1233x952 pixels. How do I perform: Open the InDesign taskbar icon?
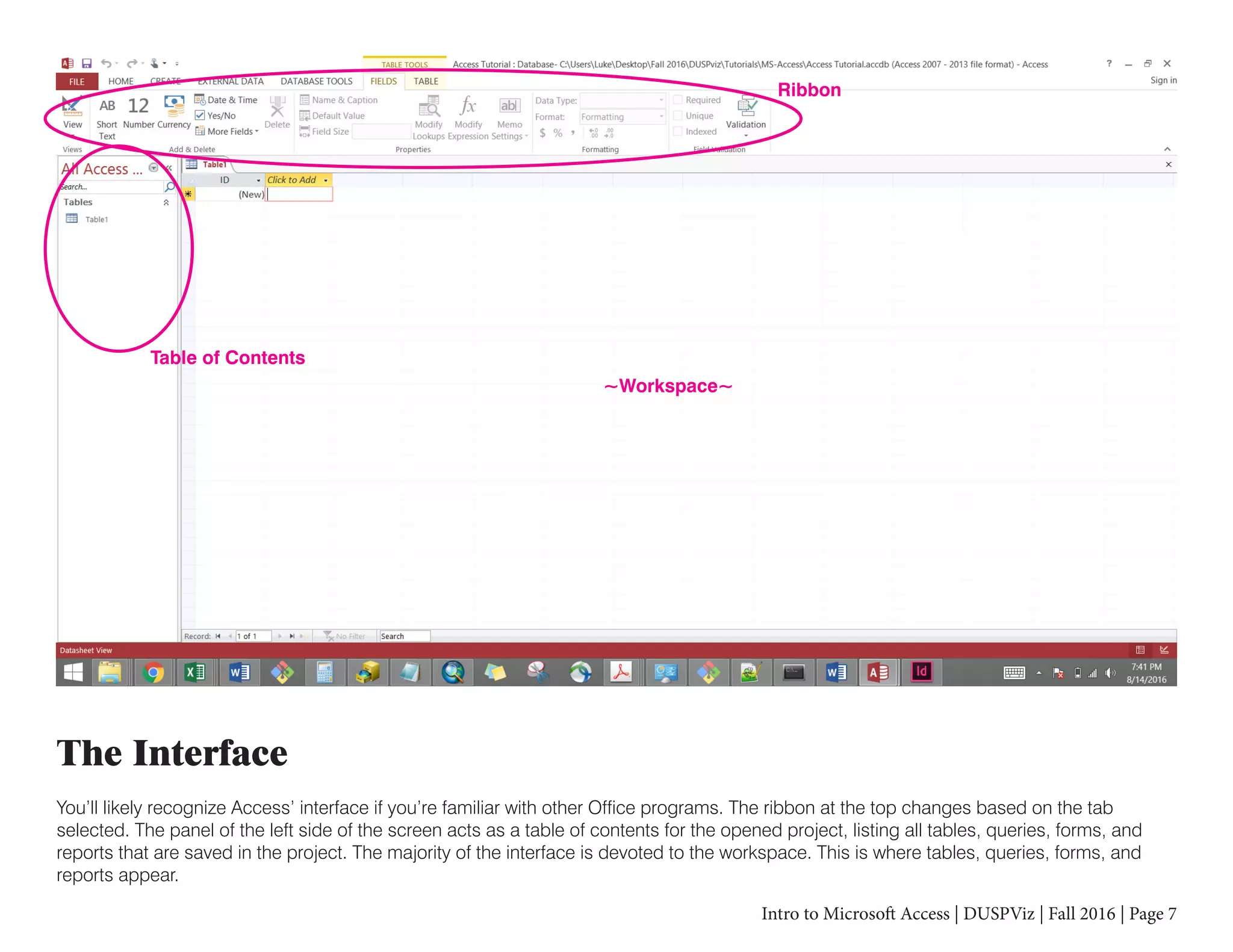[921, 672]
